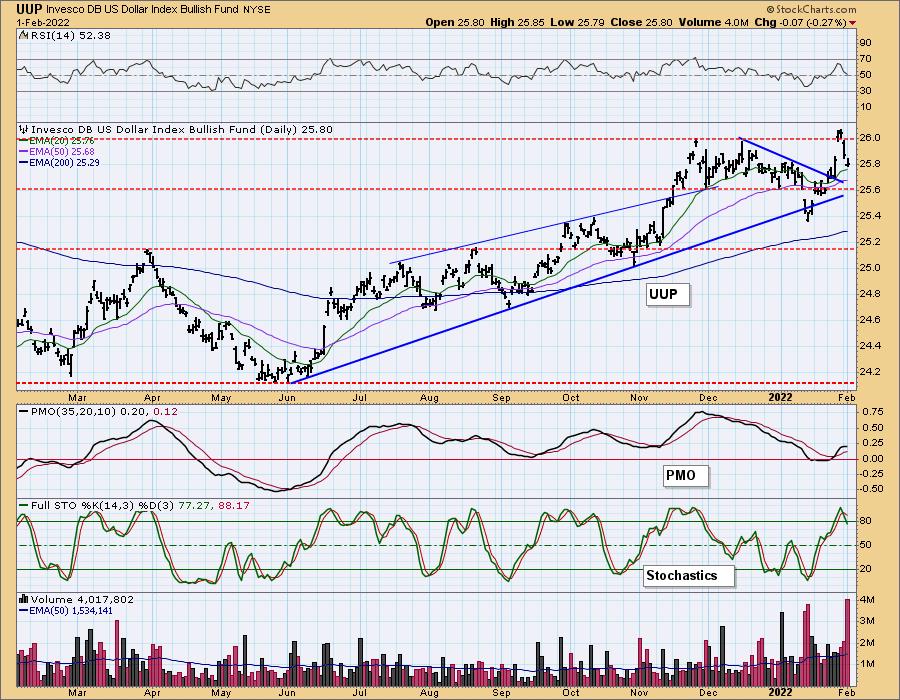This screenshot has height=700, width=900.
Task: Click the EMA(20) 25.76 legend entry
Action: 56,141
